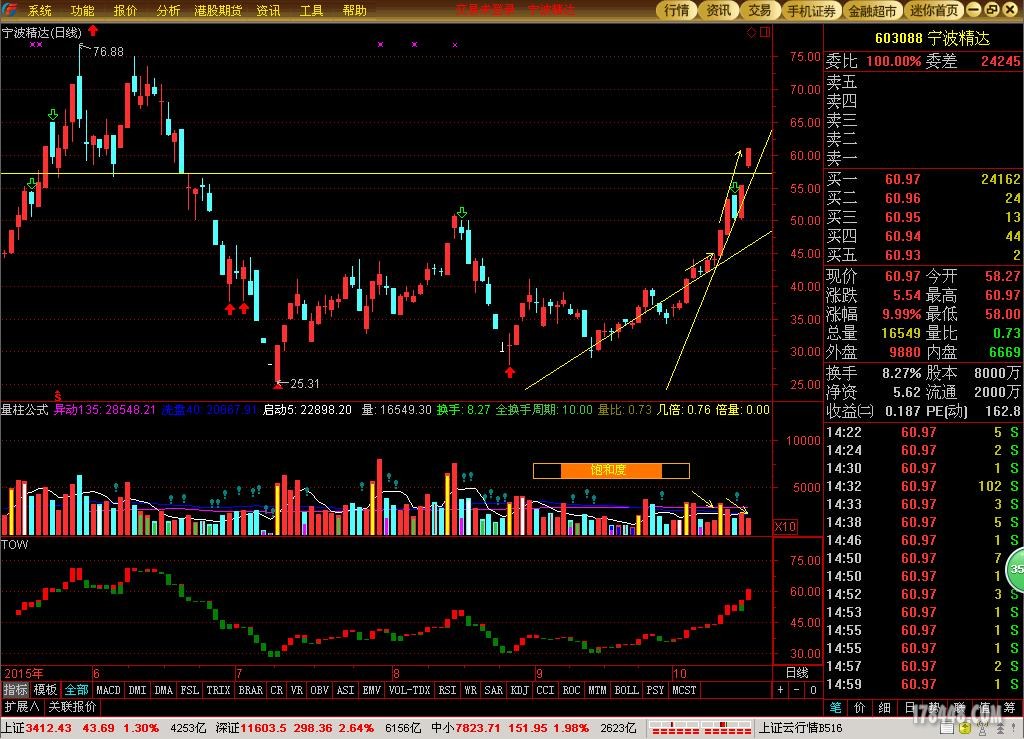Click the 手机证券 button
This screenshot has height=739, width=1024.
(x=810, y=11)
